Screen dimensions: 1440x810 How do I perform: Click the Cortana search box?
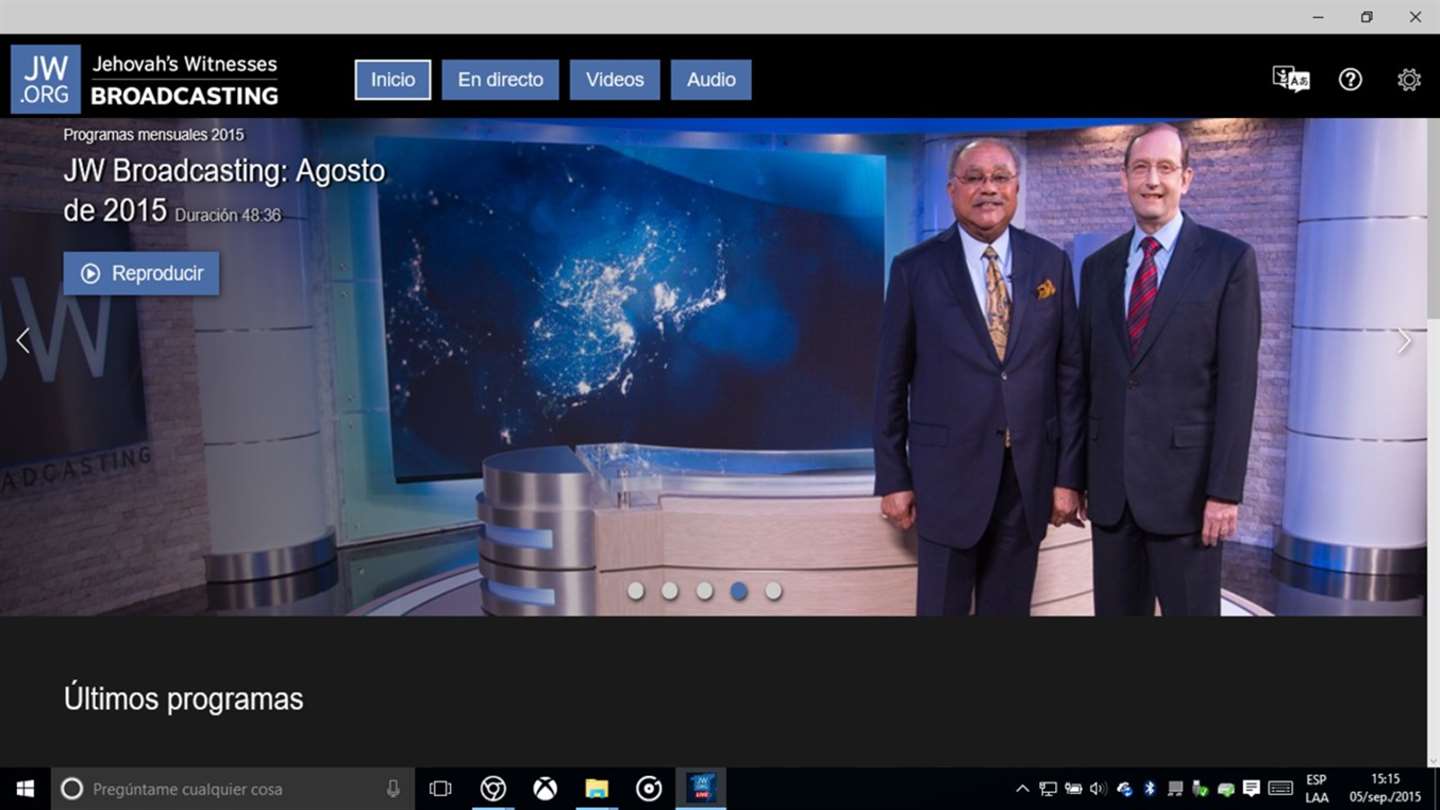coord(232,789)
